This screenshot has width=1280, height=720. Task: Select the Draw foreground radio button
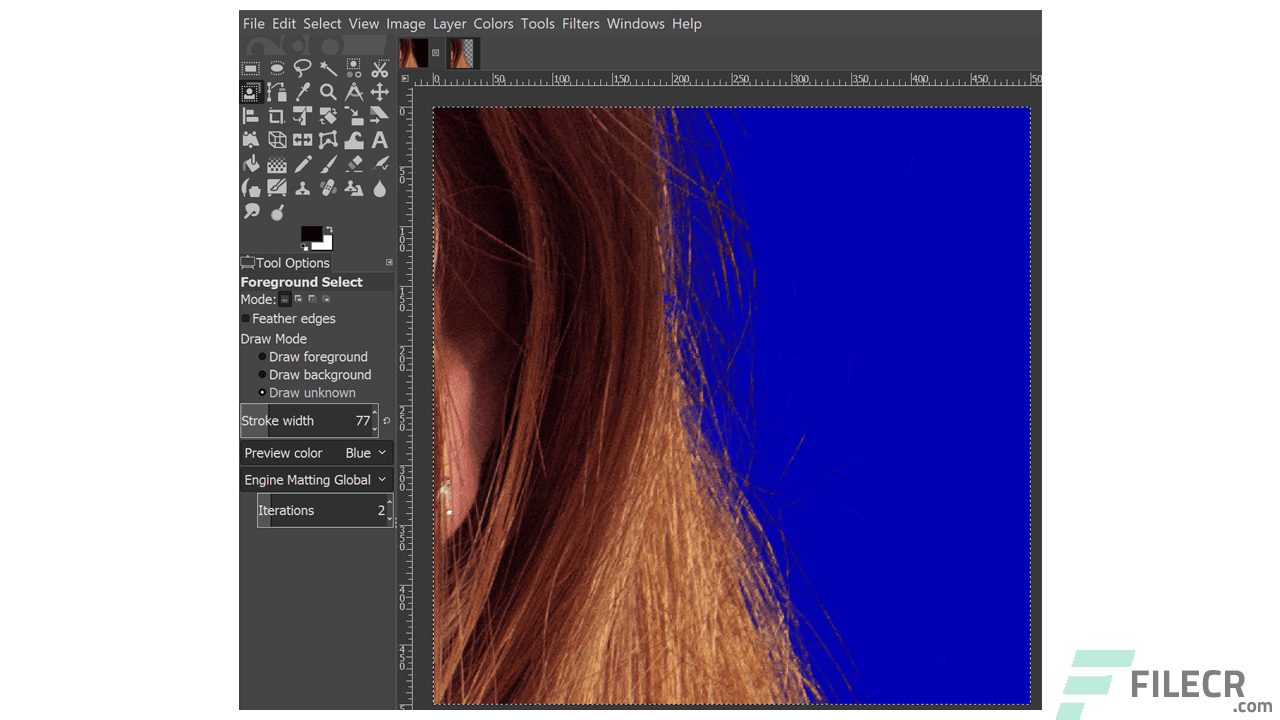pos(262,356)
